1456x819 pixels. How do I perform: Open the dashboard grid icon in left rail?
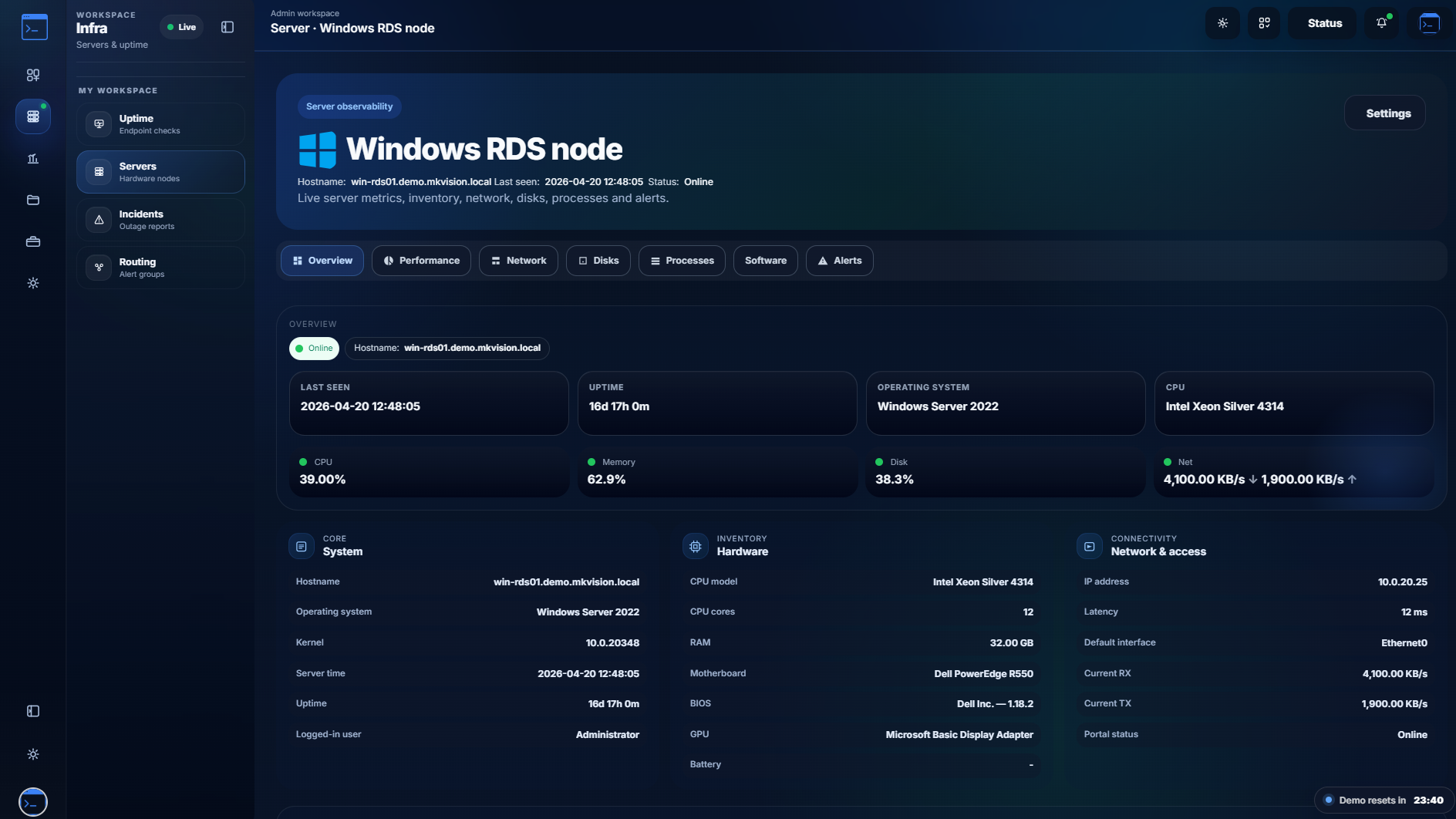tap(33, 75)
